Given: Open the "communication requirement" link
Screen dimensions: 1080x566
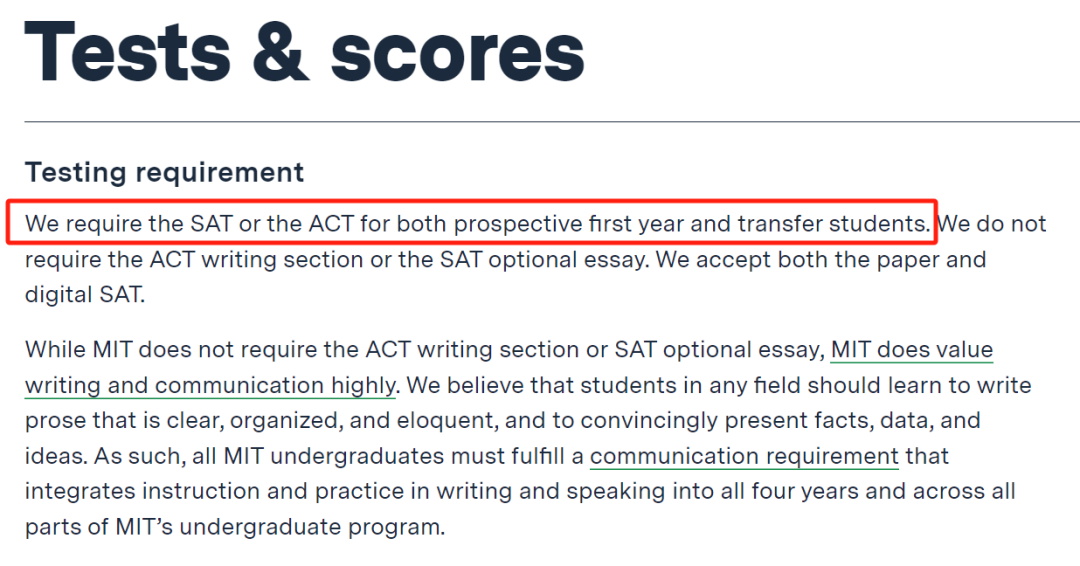Looking at the screenshot, I should click(x=744, y=457).
